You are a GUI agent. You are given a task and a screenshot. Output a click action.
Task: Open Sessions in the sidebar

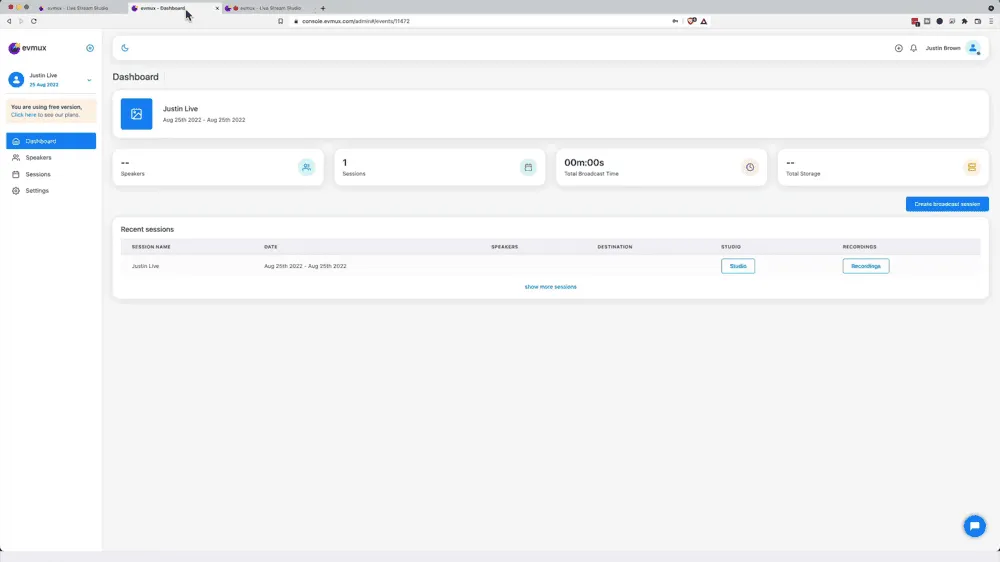38,174
